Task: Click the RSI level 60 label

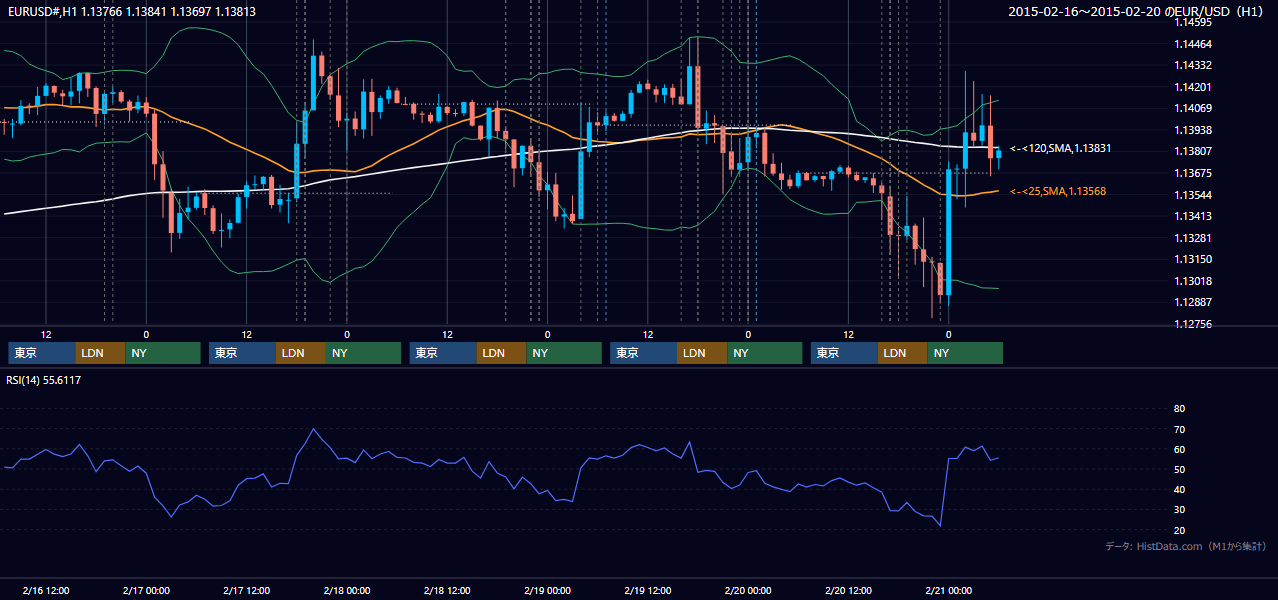Action: [x=1179, y=449]
